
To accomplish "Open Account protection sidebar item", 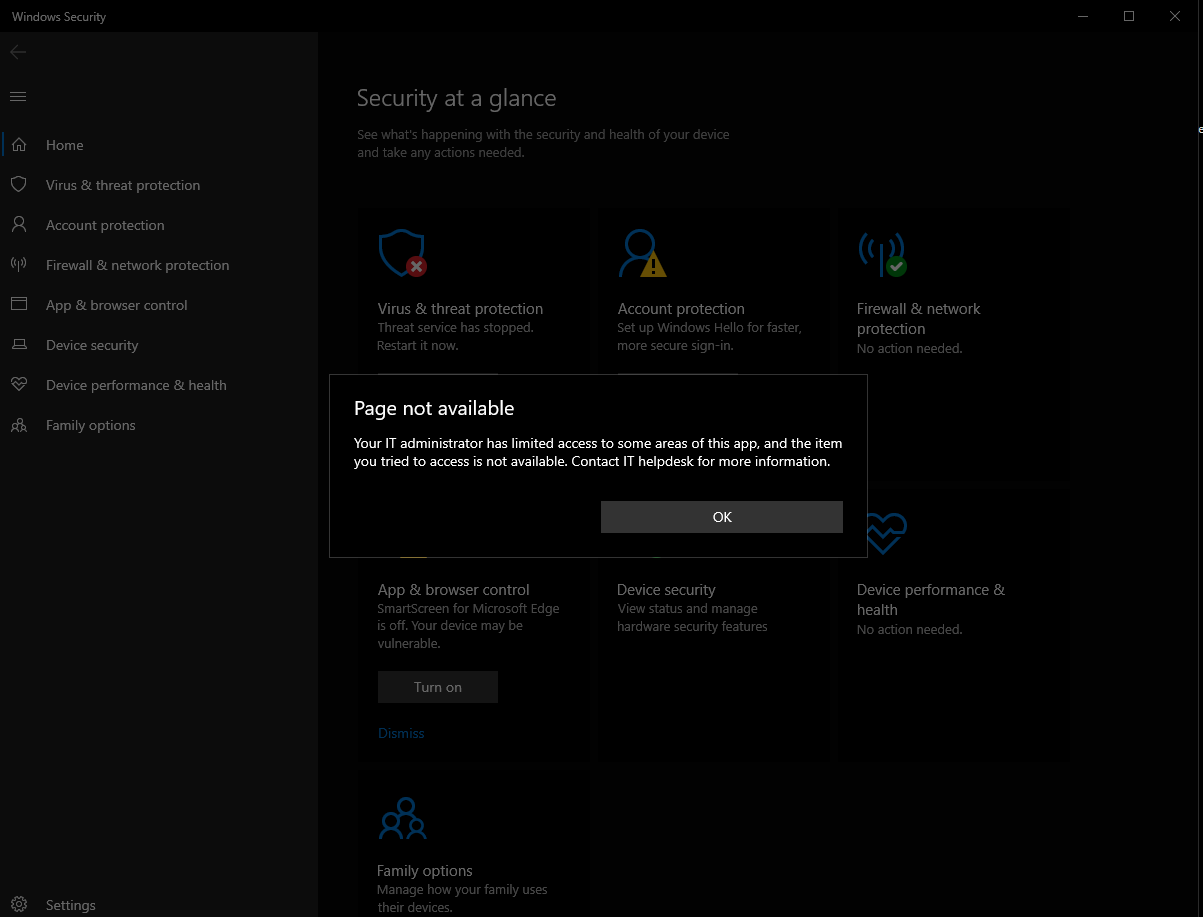I will tap(160, 225).
